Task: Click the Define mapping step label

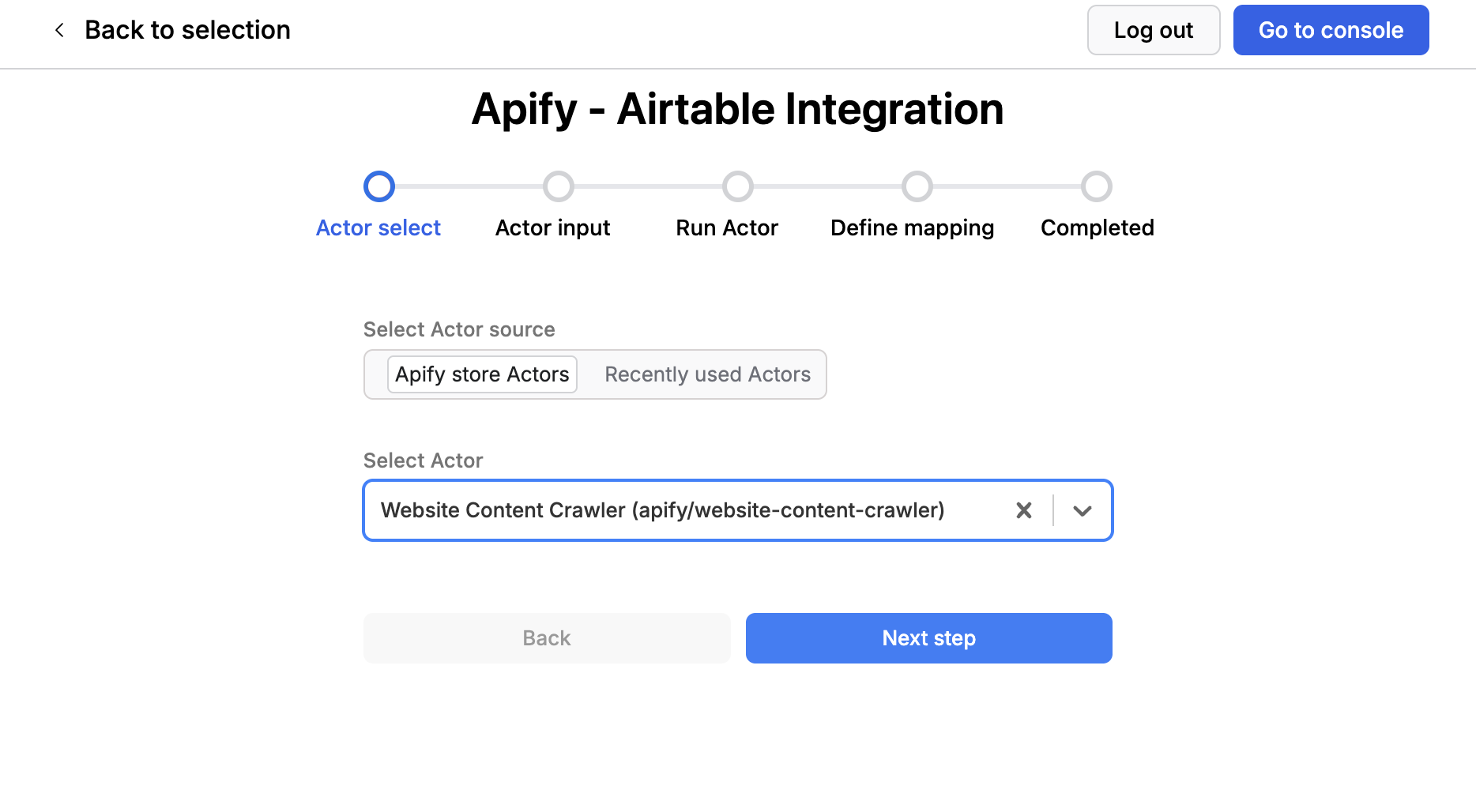Action: click(912, 227)
